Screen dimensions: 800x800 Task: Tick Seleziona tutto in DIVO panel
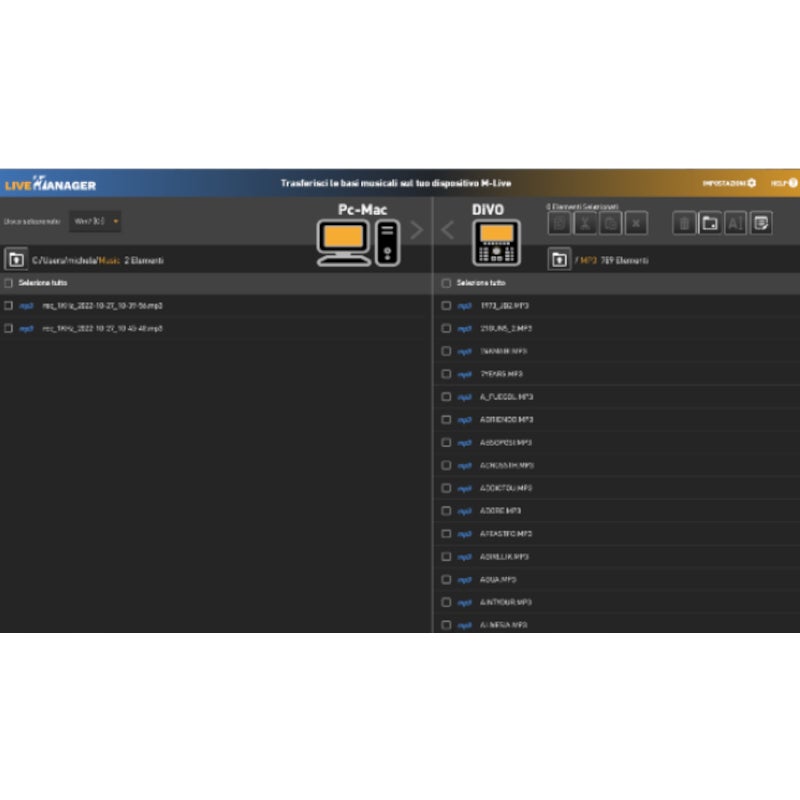pos(446,283)
